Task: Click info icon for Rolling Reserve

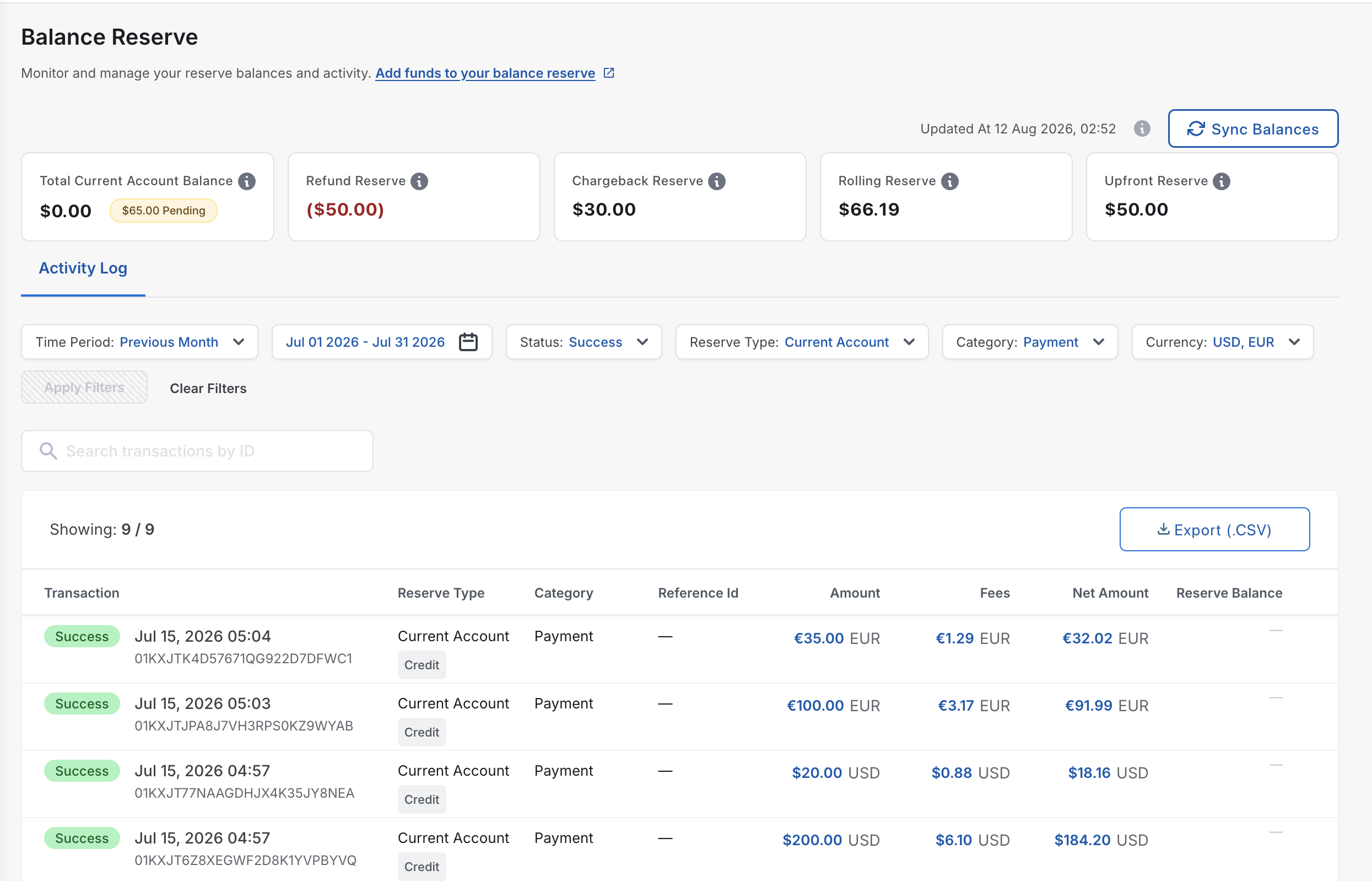Action: click(949, 181)
